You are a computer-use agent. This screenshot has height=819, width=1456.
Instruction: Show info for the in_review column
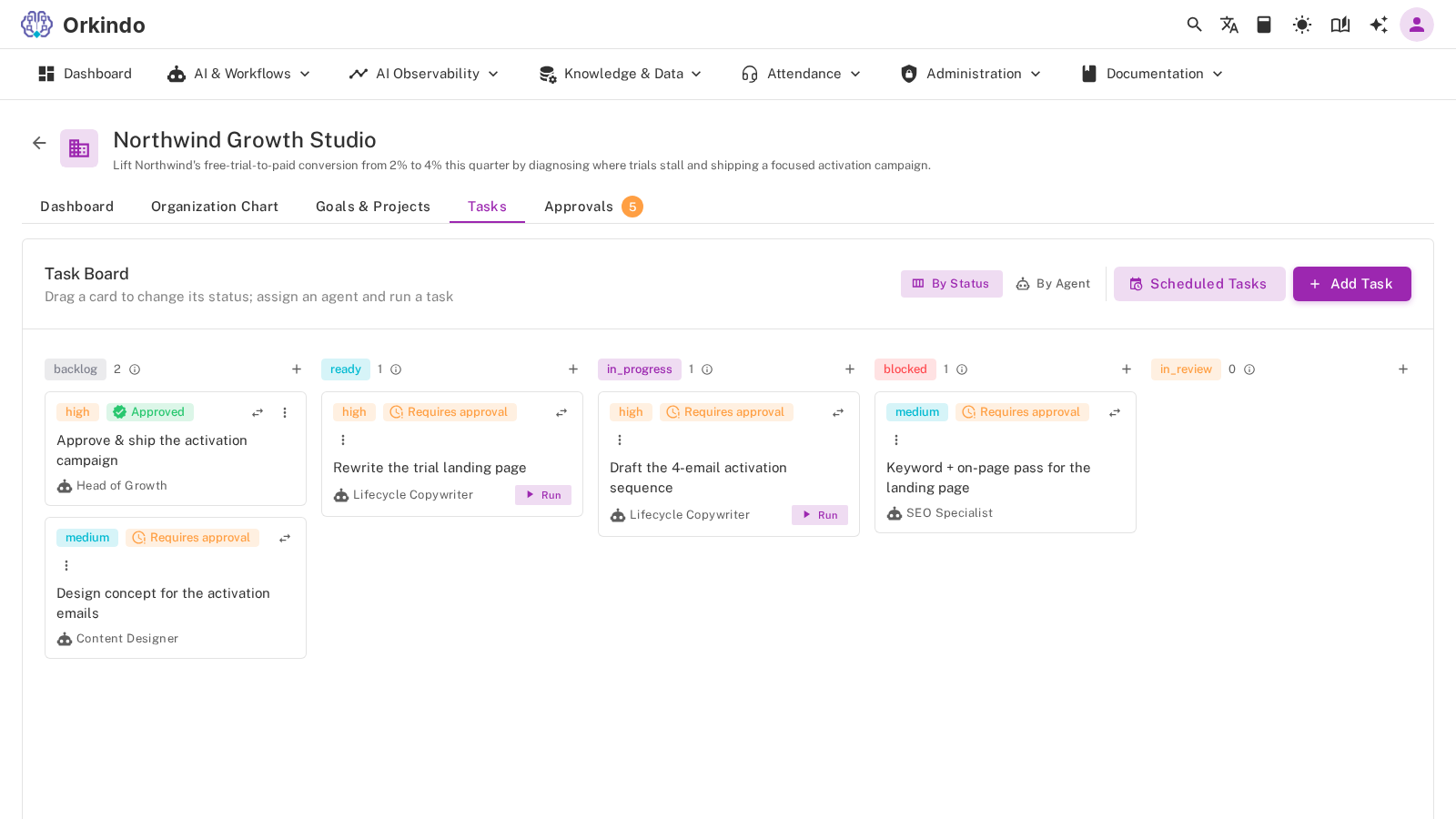click(x=1249, y=369)
